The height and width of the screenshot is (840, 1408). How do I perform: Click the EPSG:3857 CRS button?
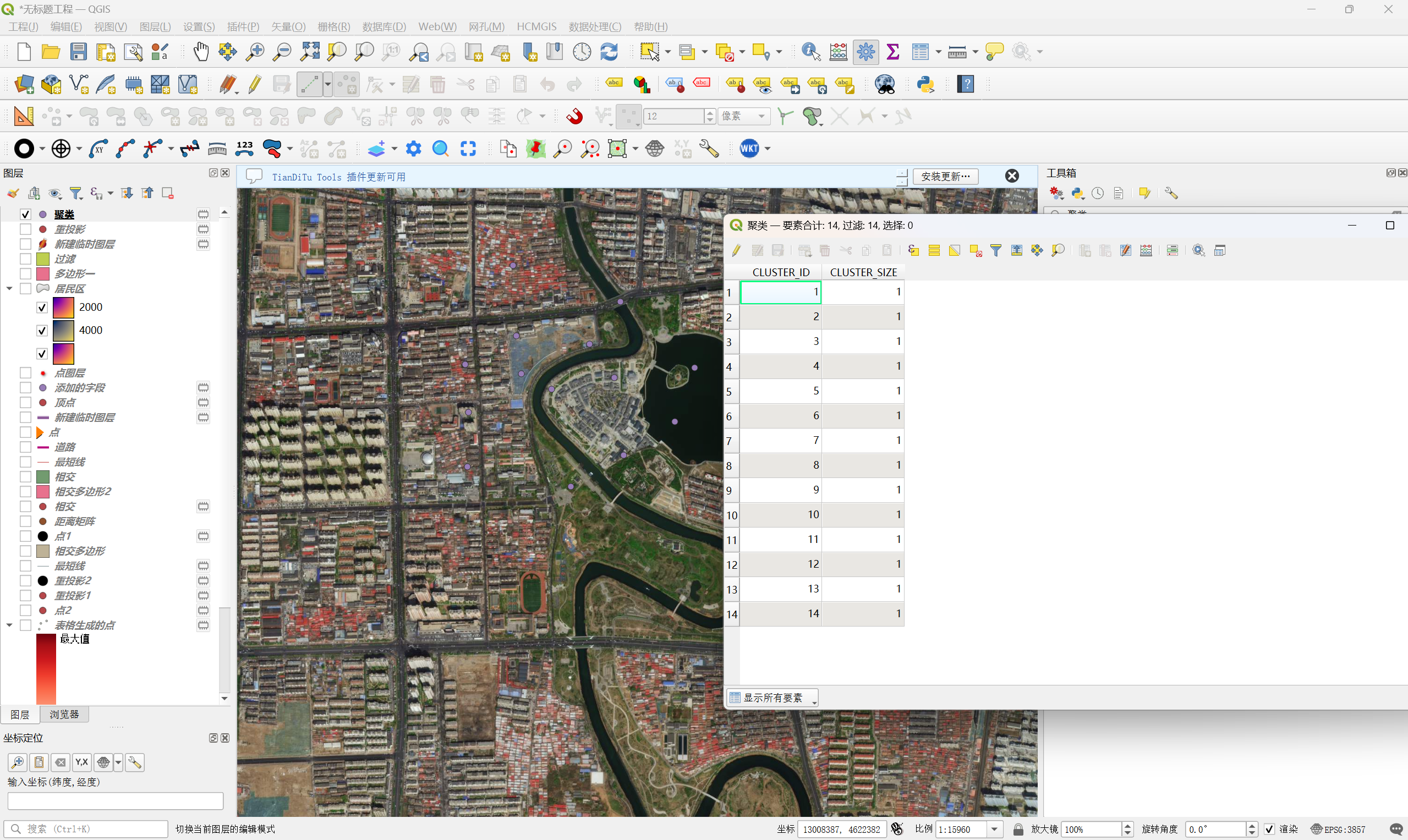pos(1338,829)
